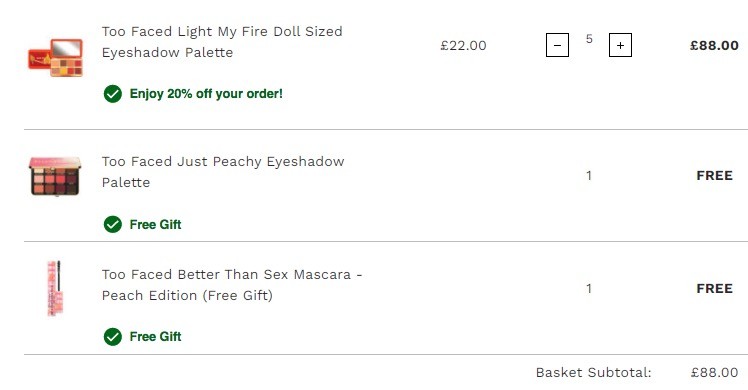Click Too Faced Light My Fire product title
This screenshot has width=748, height=390.
tap(222, 42)
